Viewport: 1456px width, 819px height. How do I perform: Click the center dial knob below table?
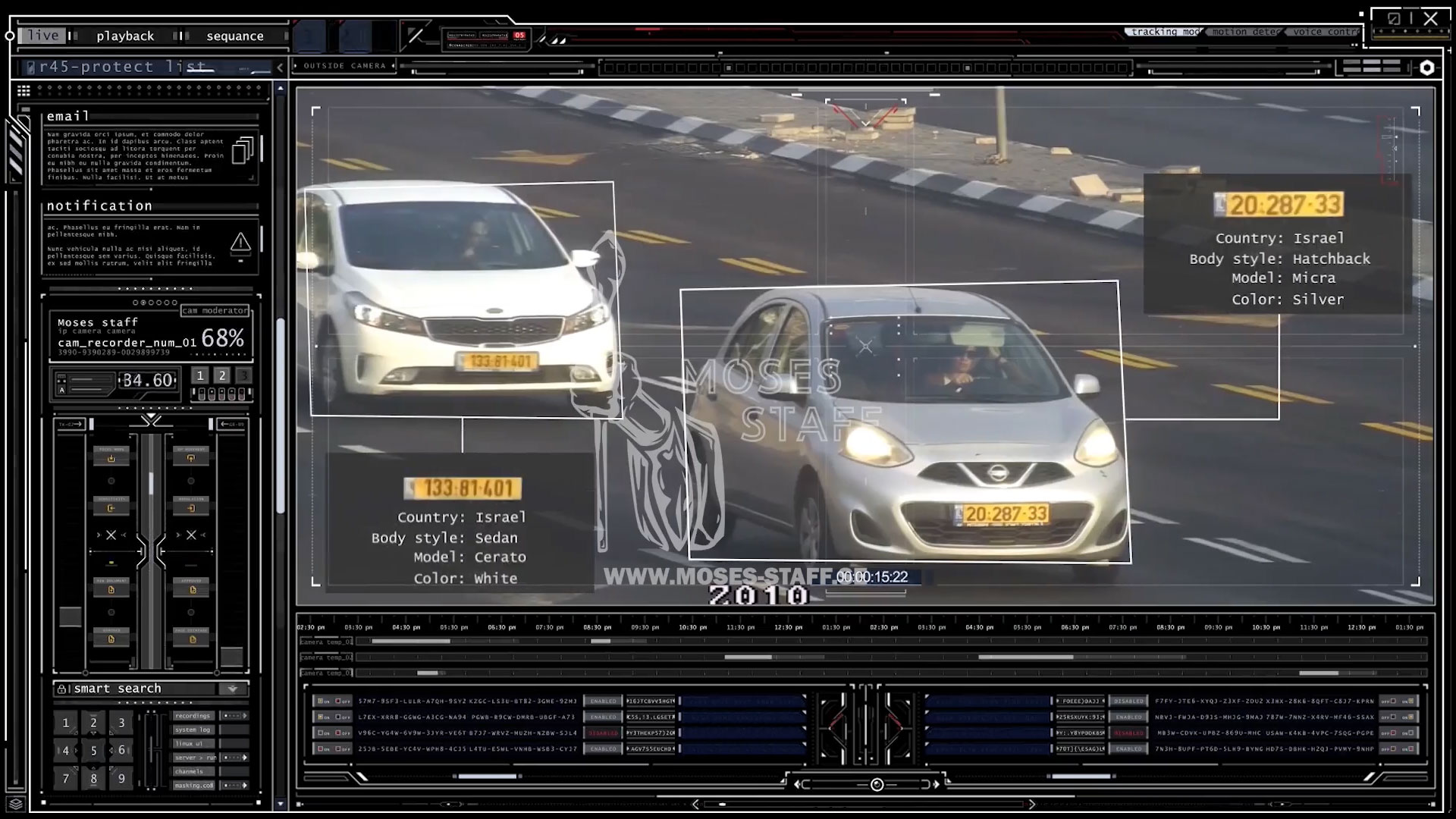tap(877, 785)
